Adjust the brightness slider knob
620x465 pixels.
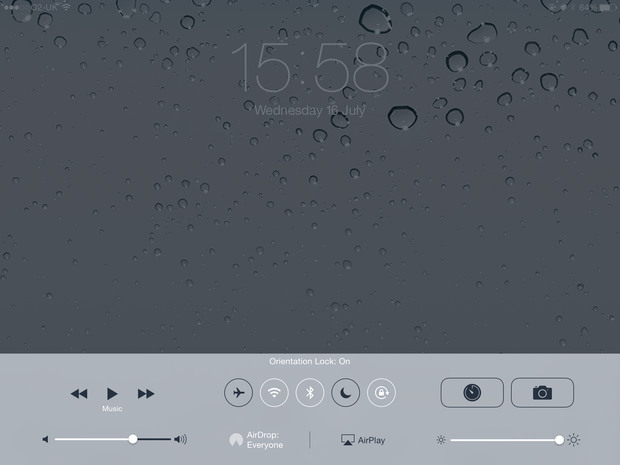(x=559, y=440)
